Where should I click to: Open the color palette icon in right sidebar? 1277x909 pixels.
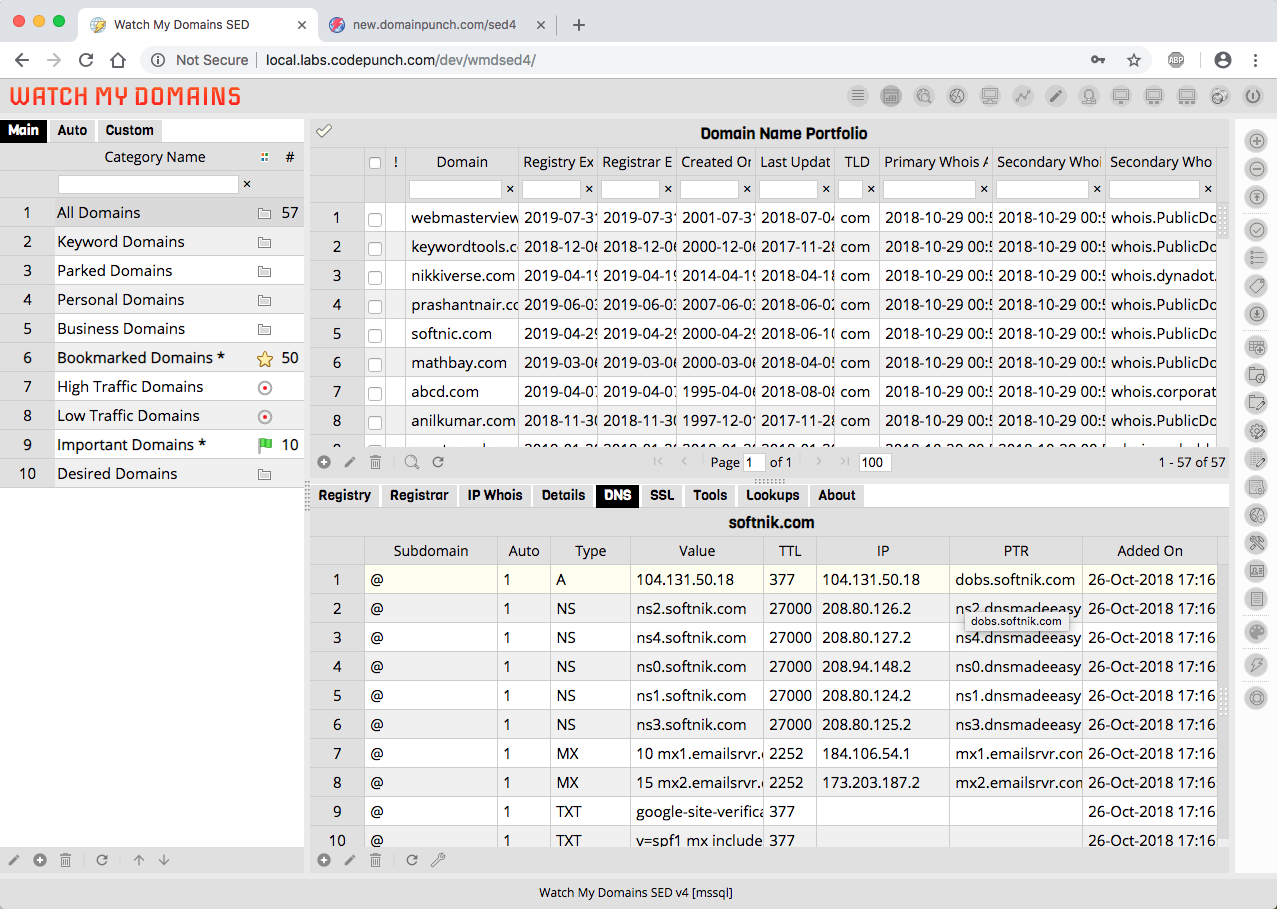pyautogui.click(x=1257, y=632)
